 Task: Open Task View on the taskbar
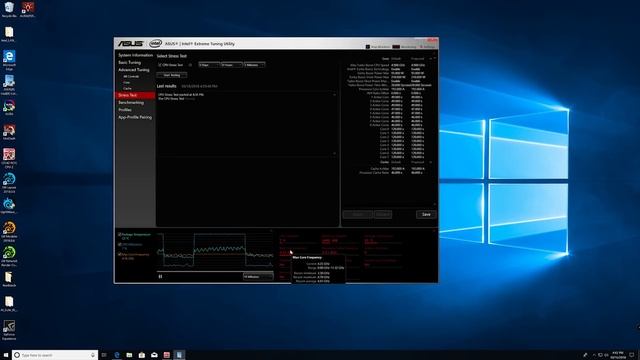point(104,355)
